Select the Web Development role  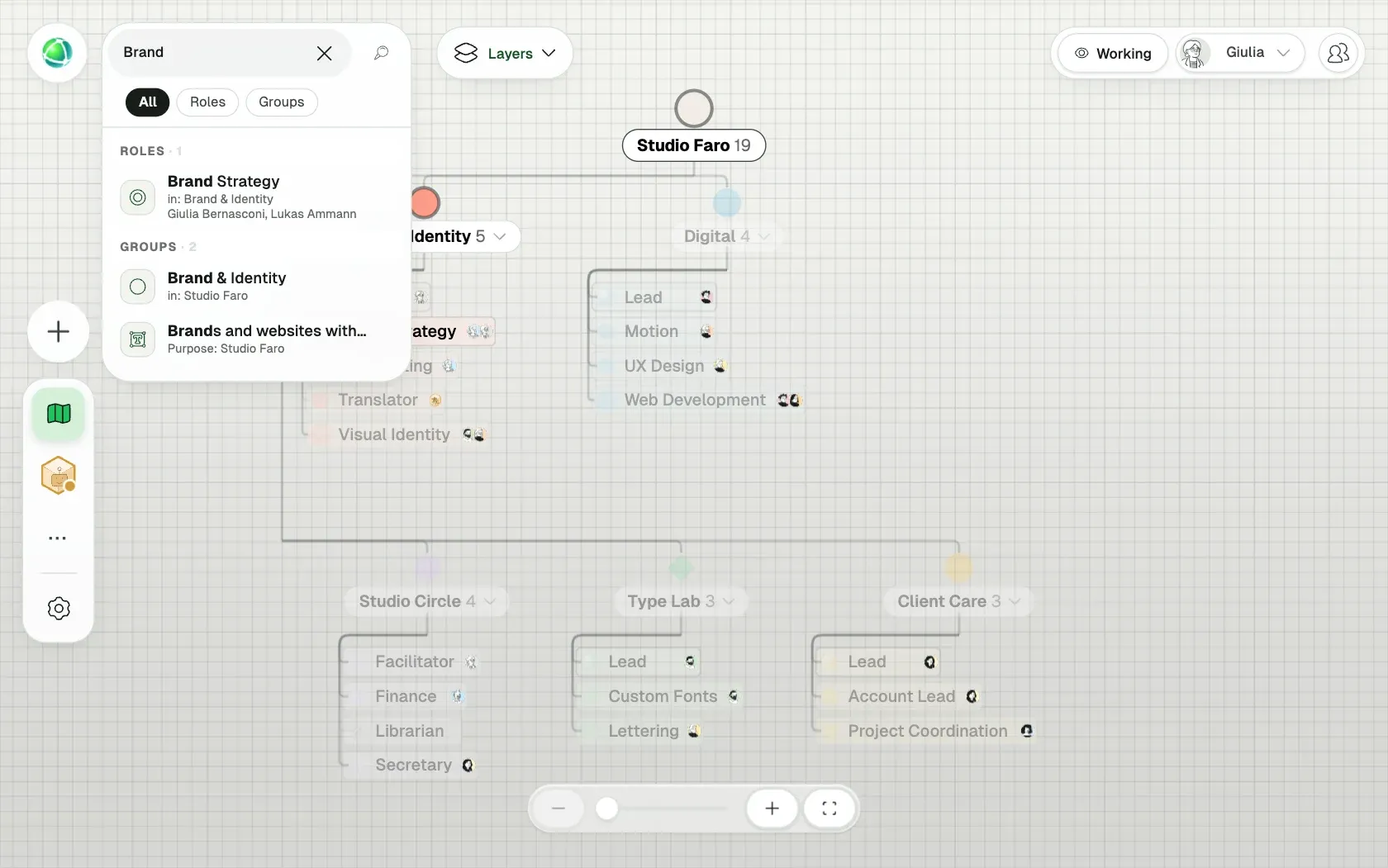pyautogui.click(x=699, y=401)
